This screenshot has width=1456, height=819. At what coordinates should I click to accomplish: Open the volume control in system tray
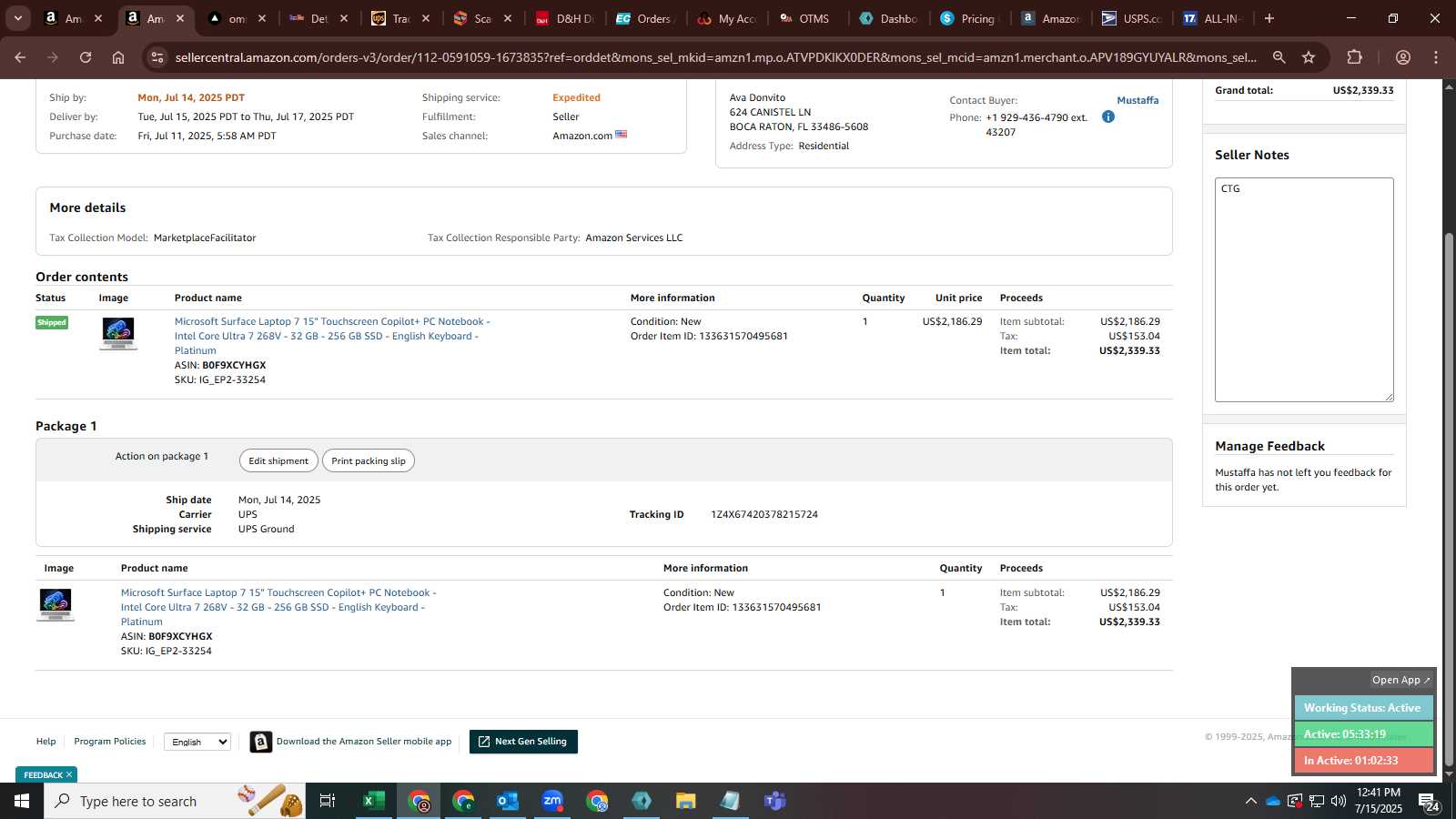pos(1339,801)
